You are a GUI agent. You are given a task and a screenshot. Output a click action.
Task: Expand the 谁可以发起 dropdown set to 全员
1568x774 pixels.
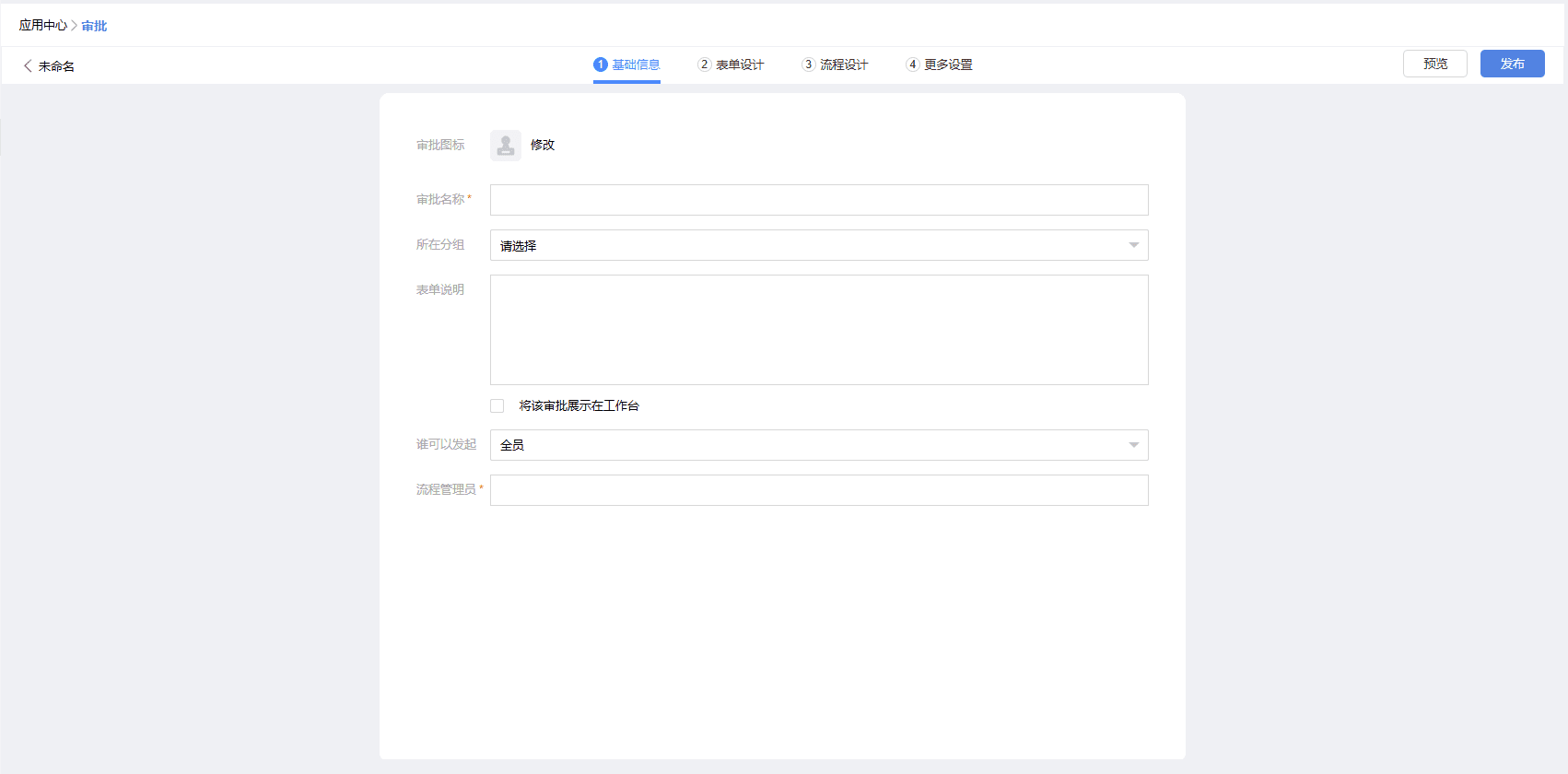pos(819,445)
